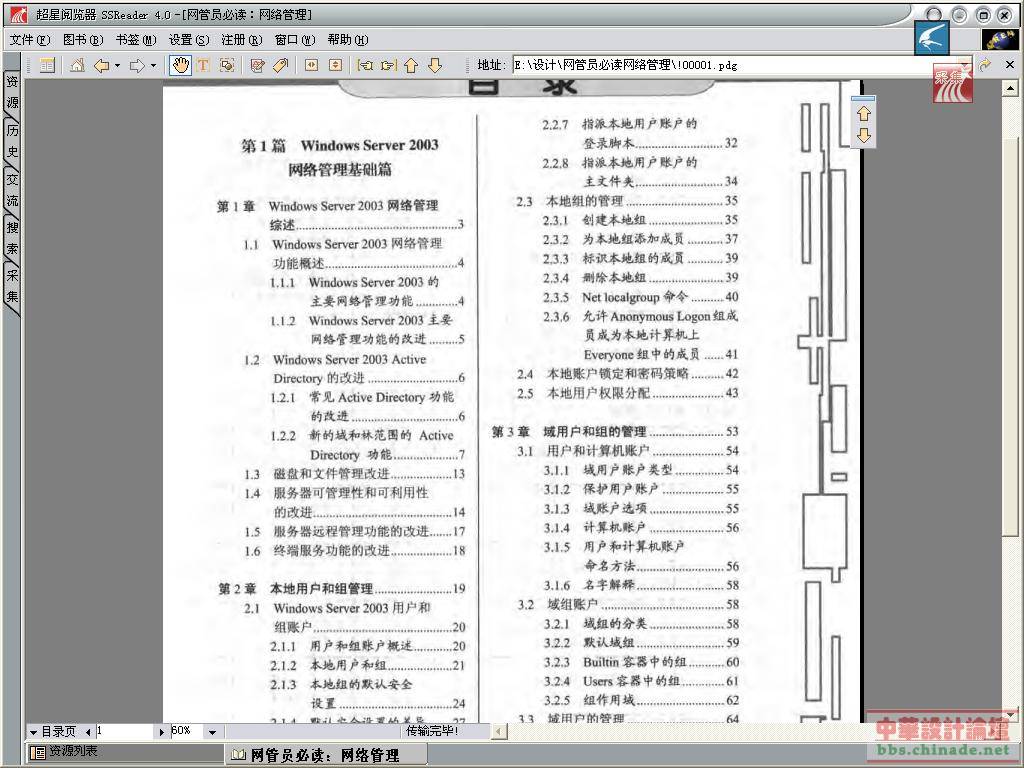Open the 注册(R) menu
1024x768 pixels.
pos(242,40)
